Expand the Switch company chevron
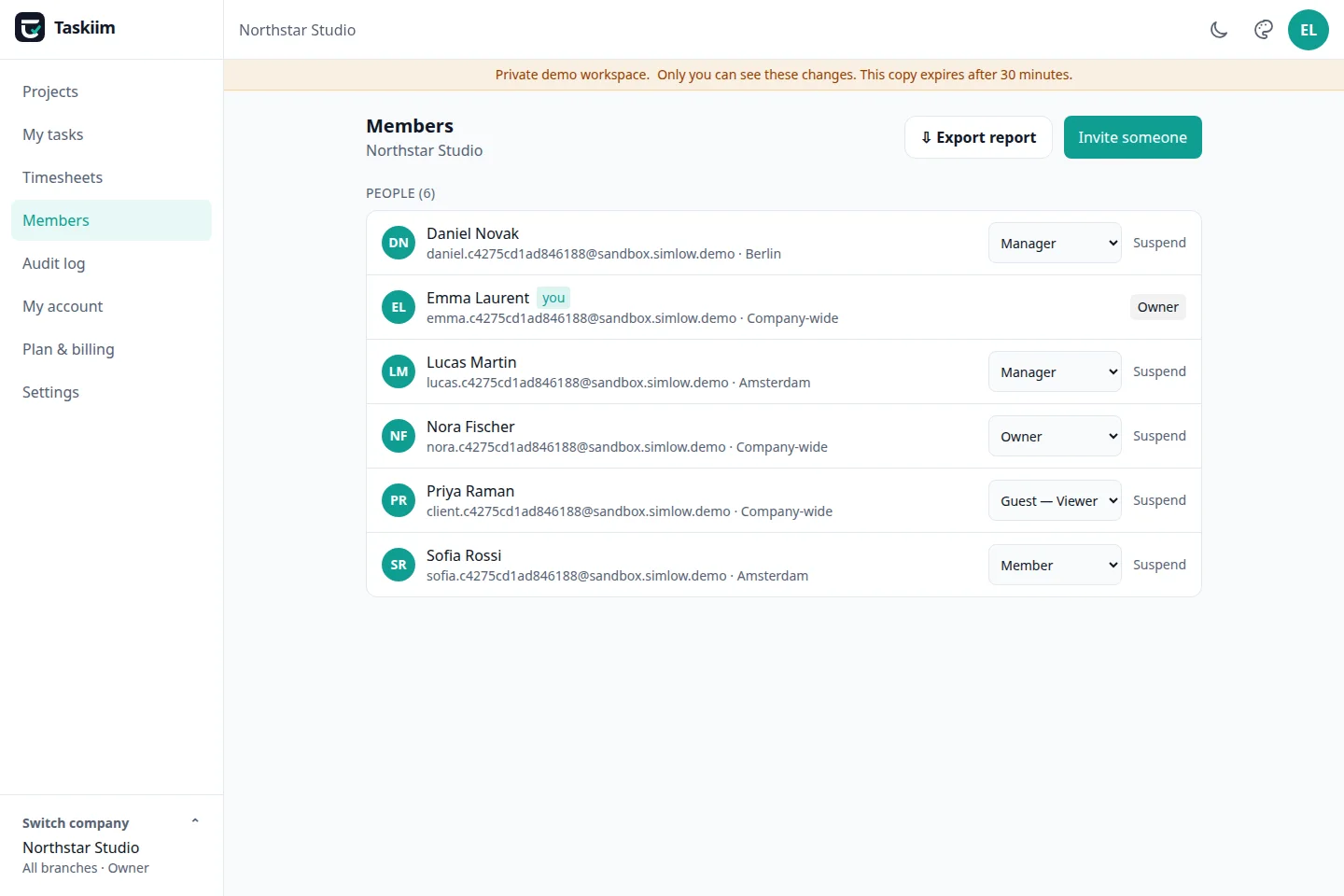Image resolution: width=1344 pixels, height=896 pixels. (x=195, y=822)
